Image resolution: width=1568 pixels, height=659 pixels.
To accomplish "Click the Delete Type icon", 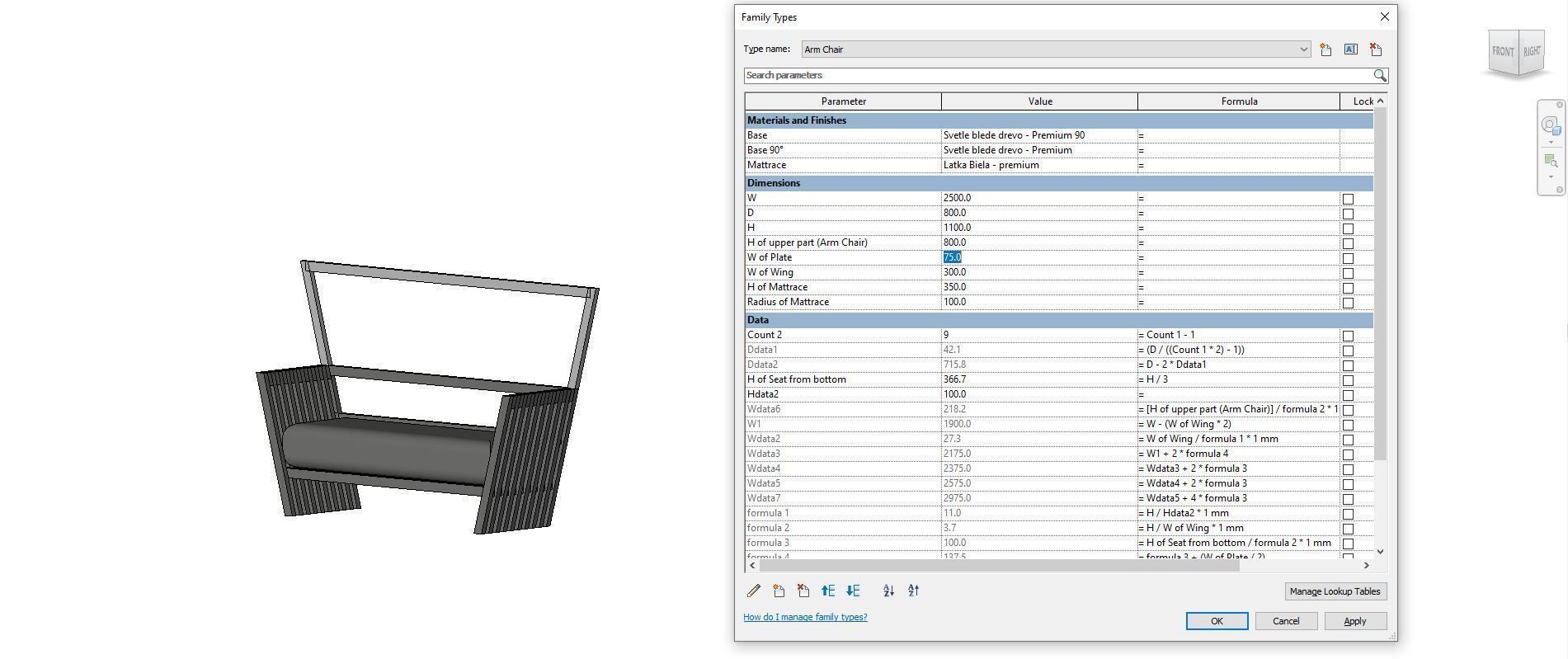I will tap(1375, 49).
